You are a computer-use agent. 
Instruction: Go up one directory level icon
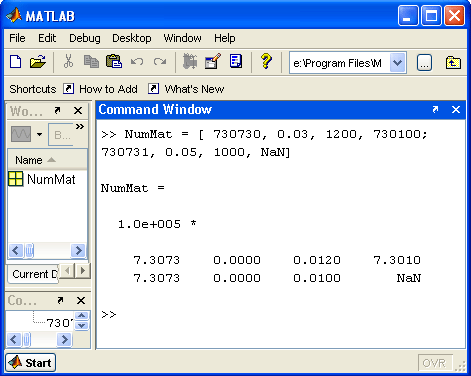pyautogui.click(x=453, y=63)
